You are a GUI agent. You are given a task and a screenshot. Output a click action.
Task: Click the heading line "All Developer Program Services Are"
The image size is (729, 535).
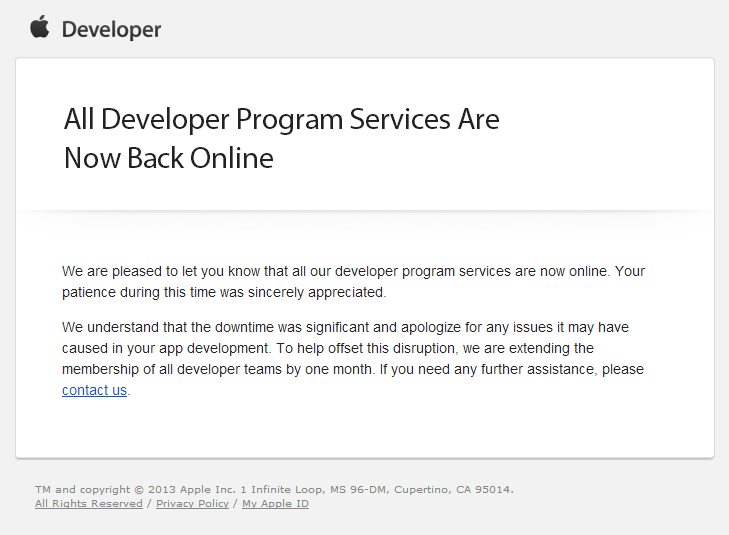coord(282,119)
